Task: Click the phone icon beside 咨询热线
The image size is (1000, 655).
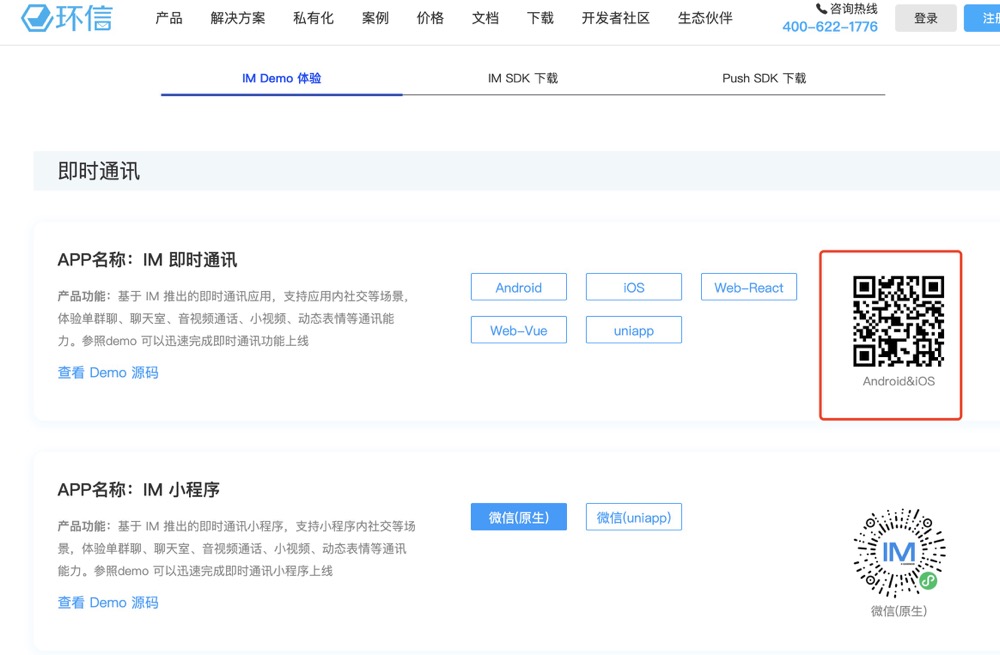Action: [821, 8]
